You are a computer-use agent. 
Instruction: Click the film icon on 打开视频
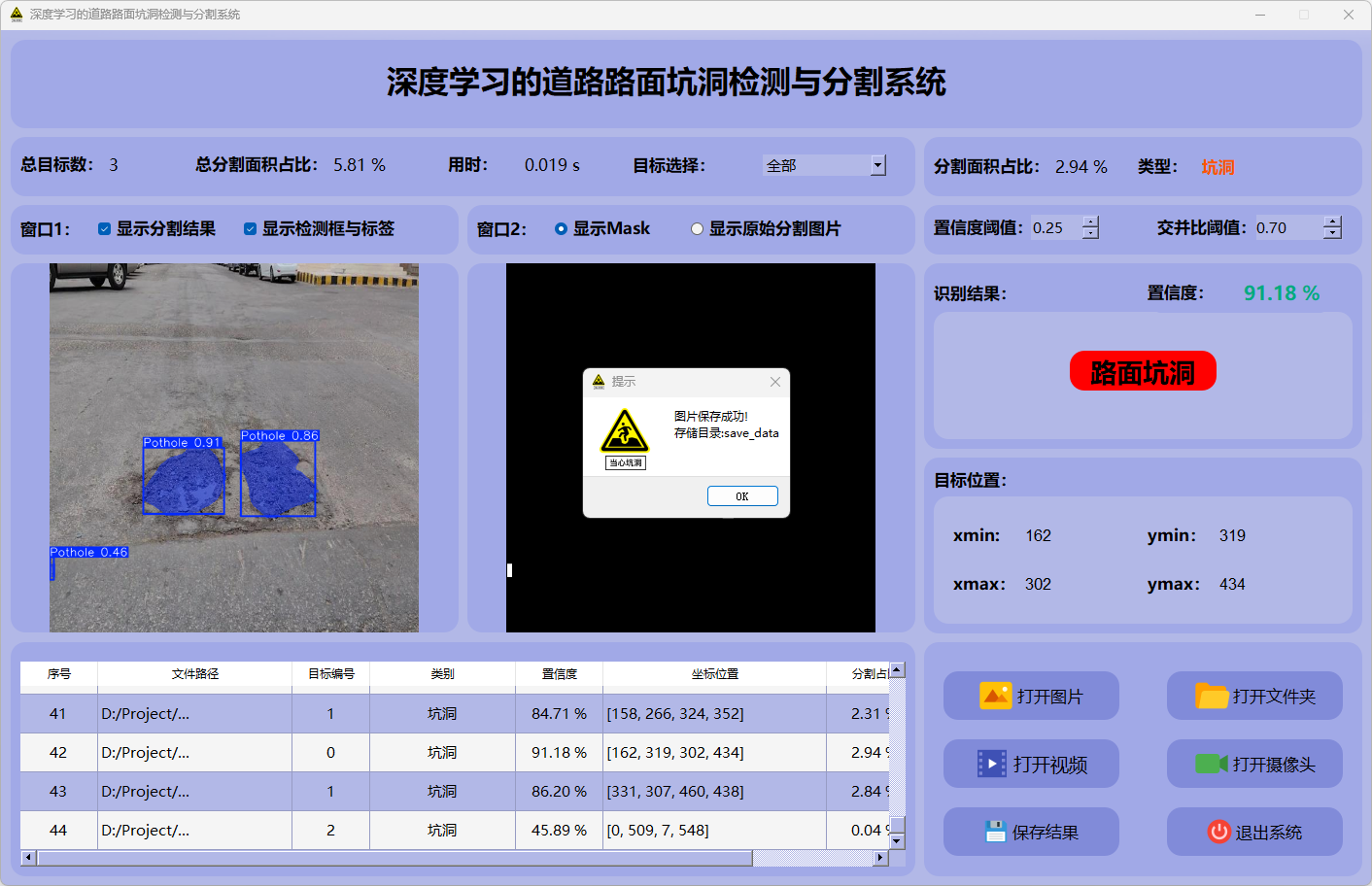click(991, 764)
